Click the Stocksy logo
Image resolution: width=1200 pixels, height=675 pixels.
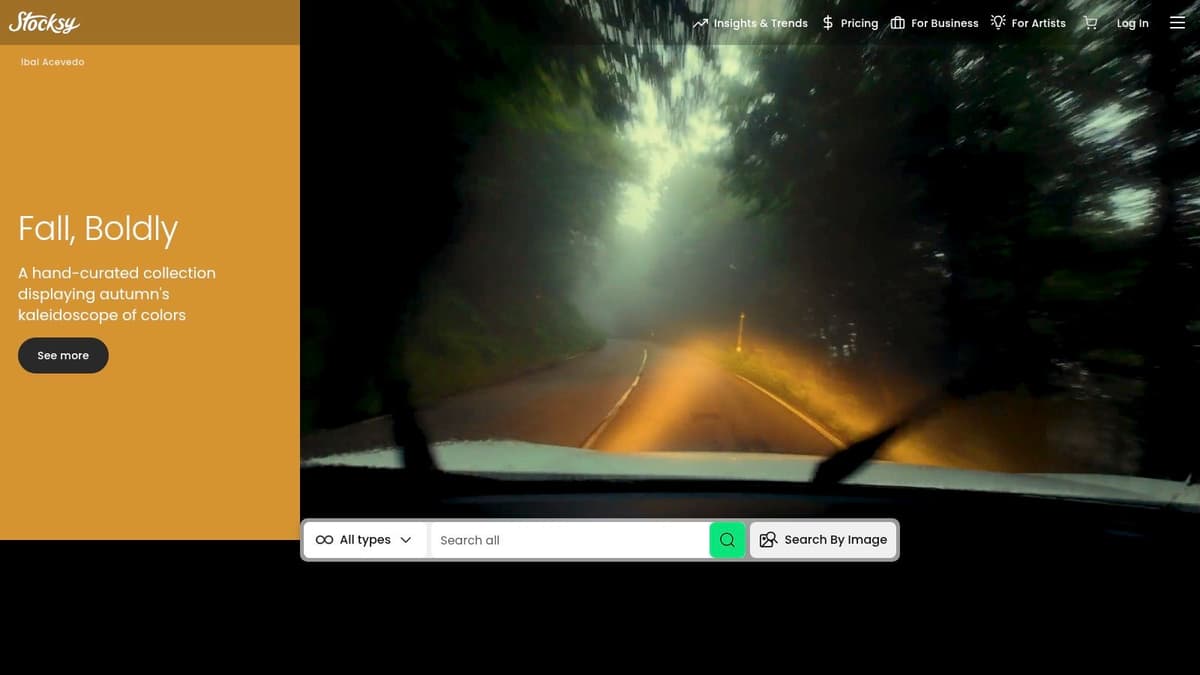tap(44, 23)
